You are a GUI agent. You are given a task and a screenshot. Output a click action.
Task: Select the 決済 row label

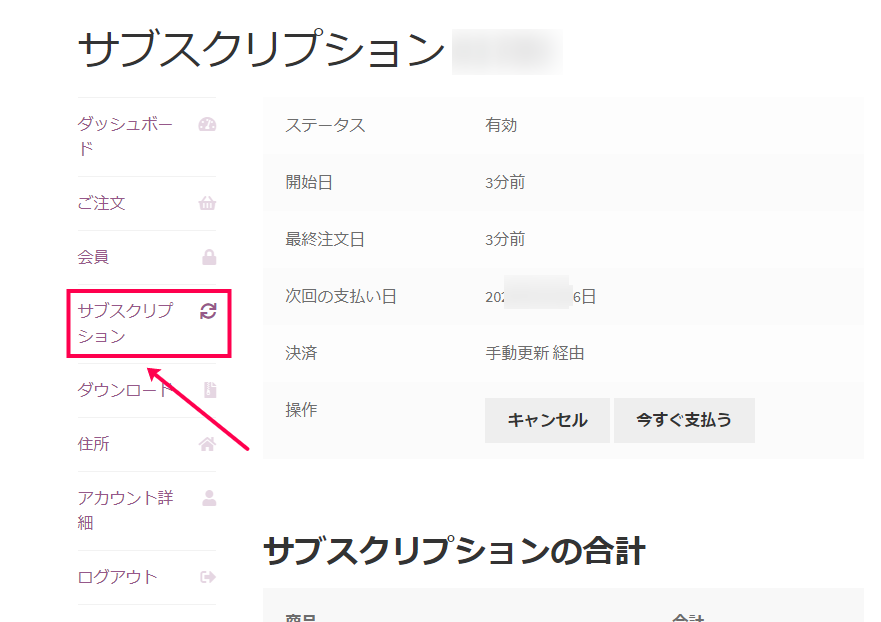[x=301, y=353]
